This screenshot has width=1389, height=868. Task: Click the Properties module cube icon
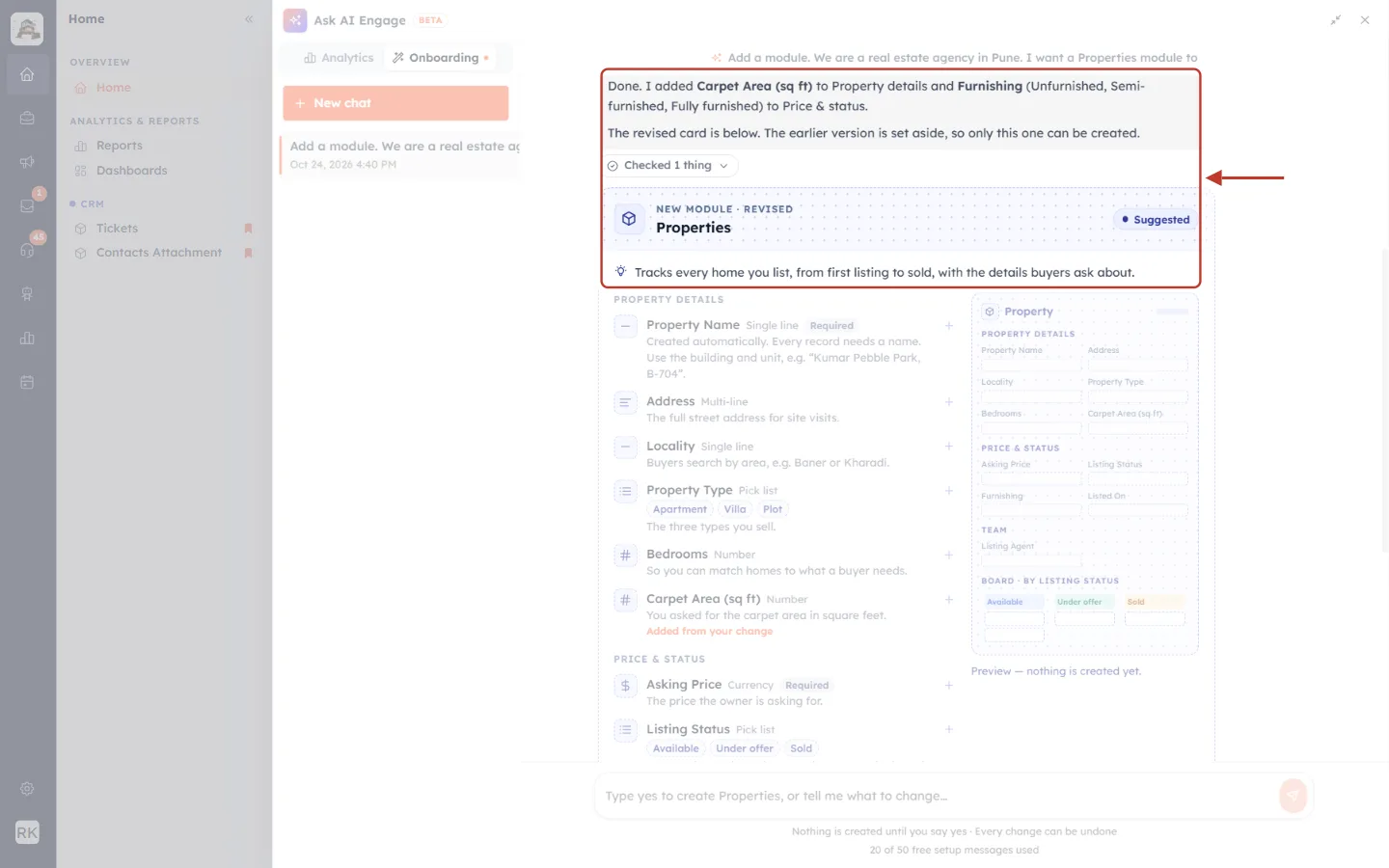tap(629, 219)
